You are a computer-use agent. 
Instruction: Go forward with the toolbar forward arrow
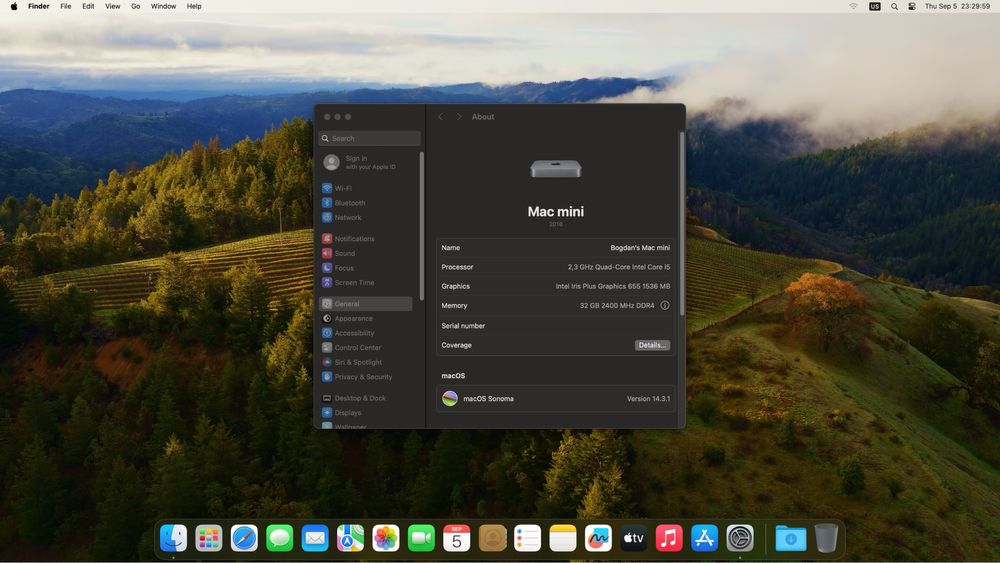tap(458, 117)
